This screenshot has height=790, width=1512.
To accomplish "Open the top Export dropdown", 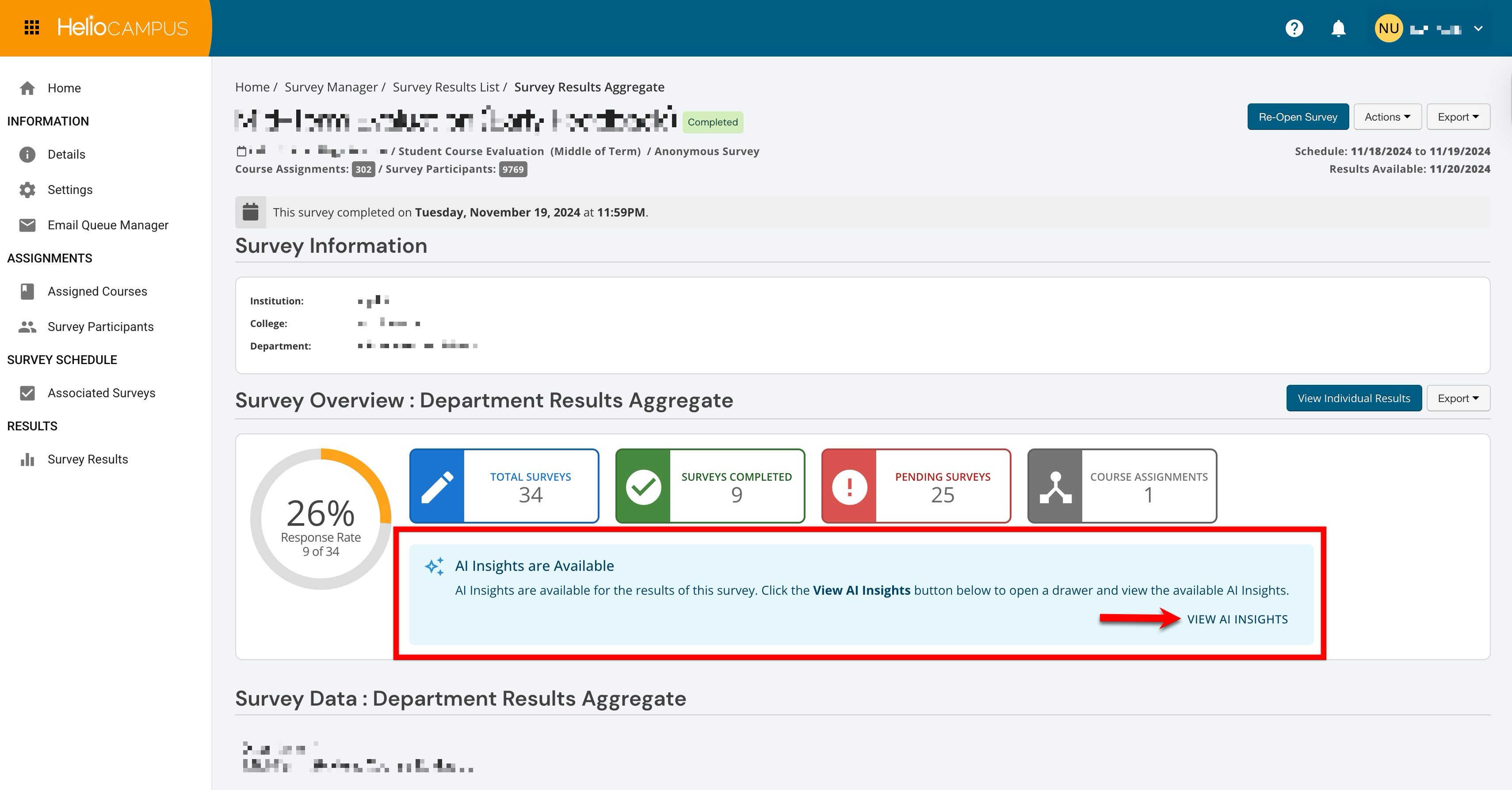I will pos(1458,117).
